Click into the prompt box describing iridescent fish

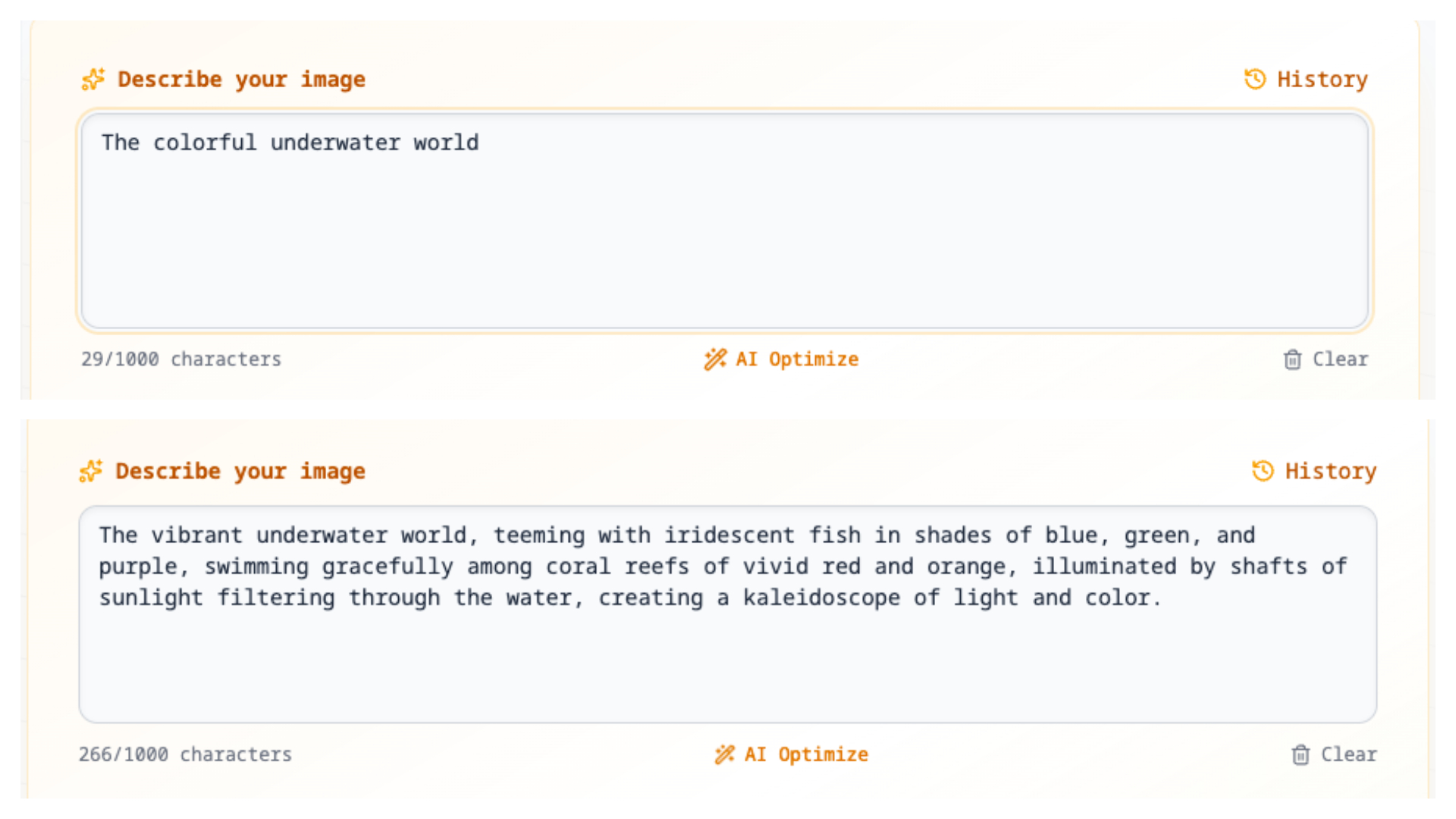point(726,614)
